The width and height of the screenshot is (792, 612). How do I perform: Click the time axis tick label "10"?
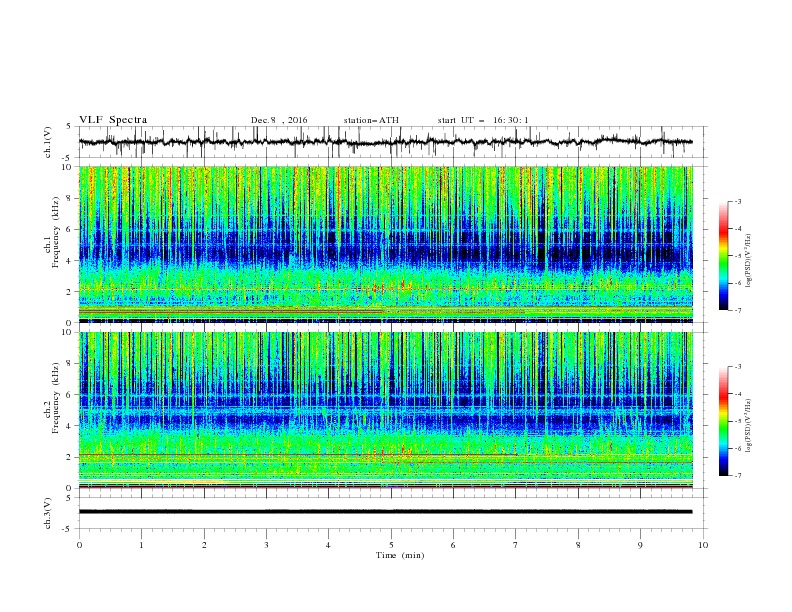(703, 545)
